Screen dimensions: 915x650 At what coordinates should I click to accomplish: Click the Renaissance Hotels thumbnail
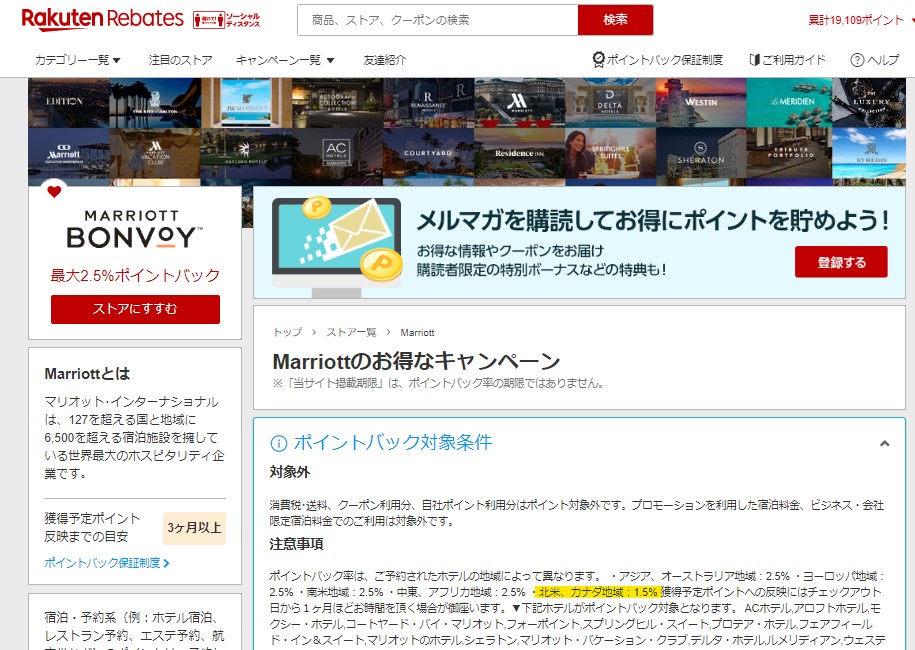pos(428,103)
